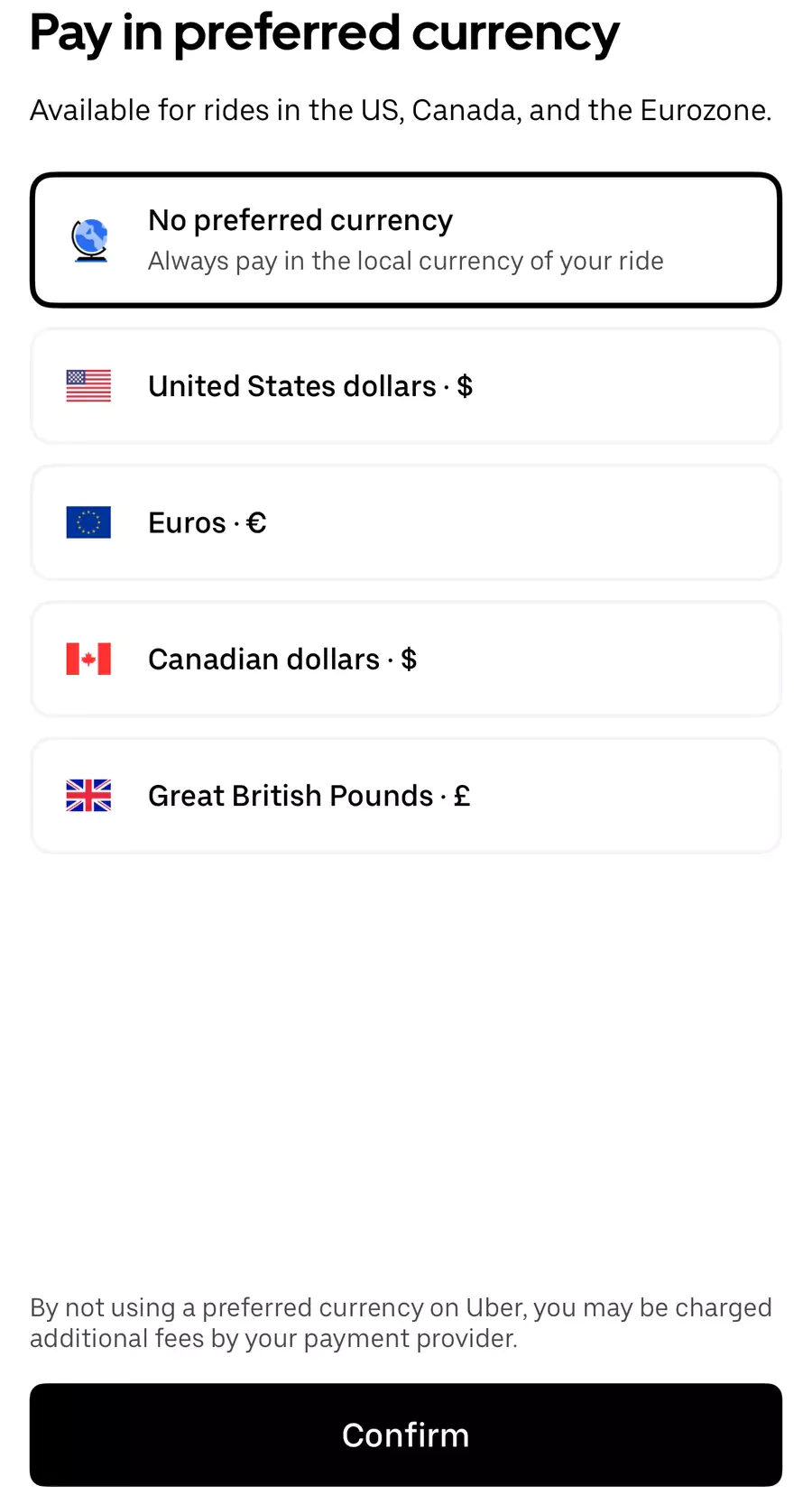This screenshot has height=1495, width=812.
Task: Click the 'Pay in preferred currency' heading
Action: (324, 34)
